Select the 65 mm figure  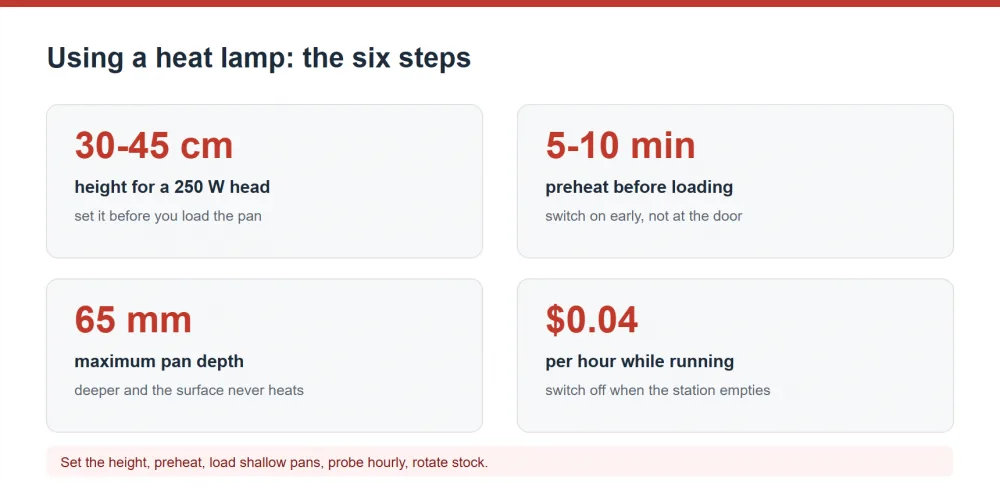[x=133, y=320]
